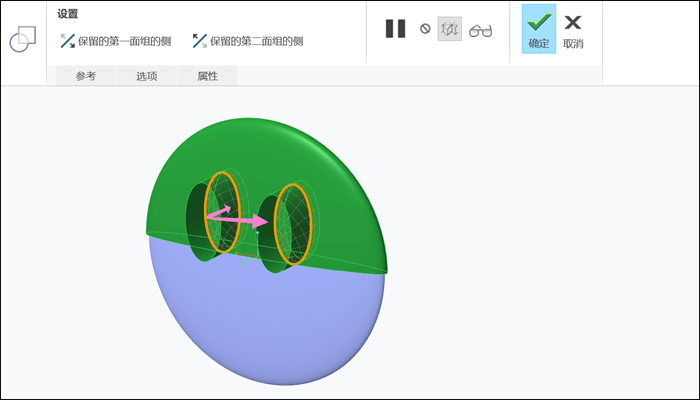Open the 选项 tab
Screen dimensions: 700x400
(x=147, y=76)
